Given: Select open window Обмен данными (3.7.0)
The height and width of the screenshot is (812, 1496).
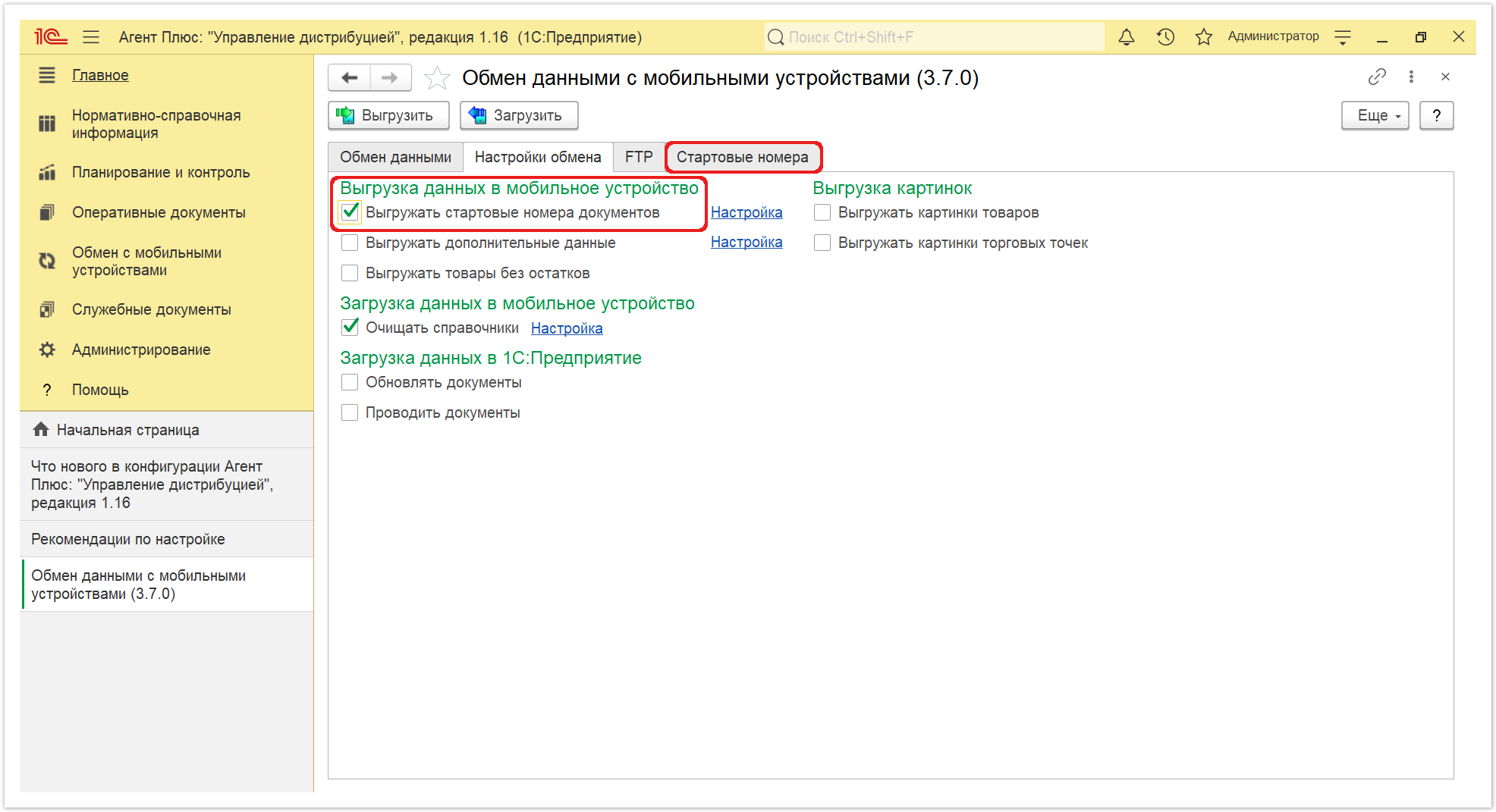Looking at the screenshot, I should 167,585.
